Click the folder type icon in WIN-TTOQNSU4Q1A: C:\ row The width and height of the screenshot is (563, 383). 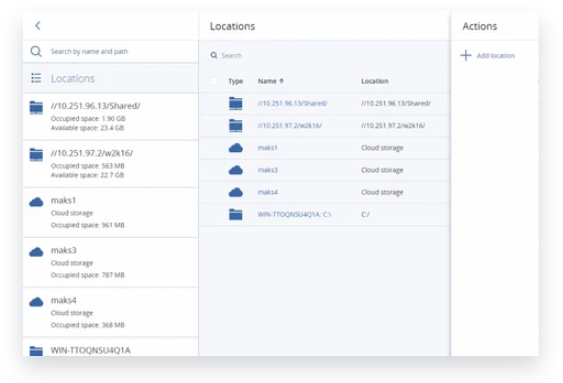coord(236,214)
